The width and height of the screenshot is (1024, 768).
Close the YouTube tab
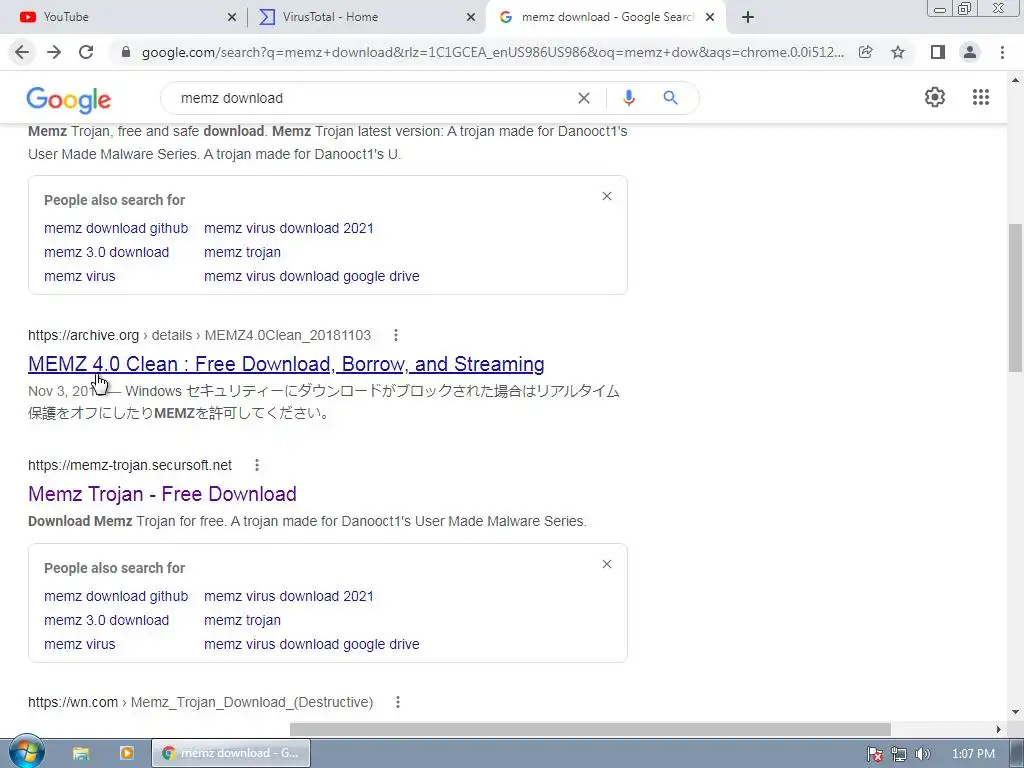click(232, 17)
